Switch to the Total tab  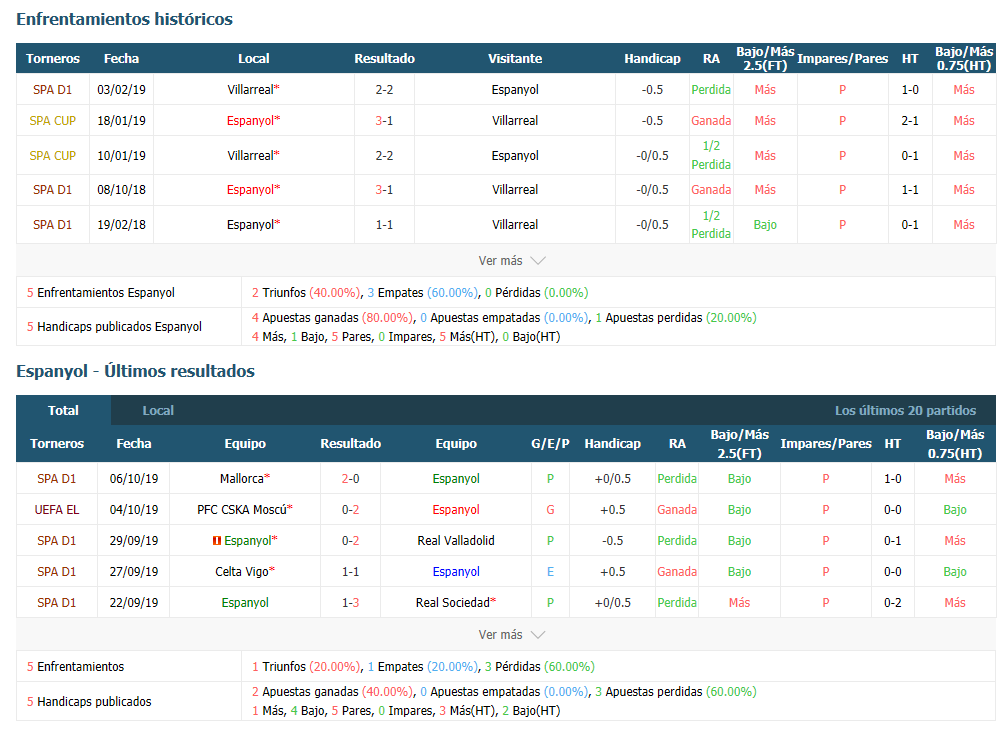[x=63, y=410]
